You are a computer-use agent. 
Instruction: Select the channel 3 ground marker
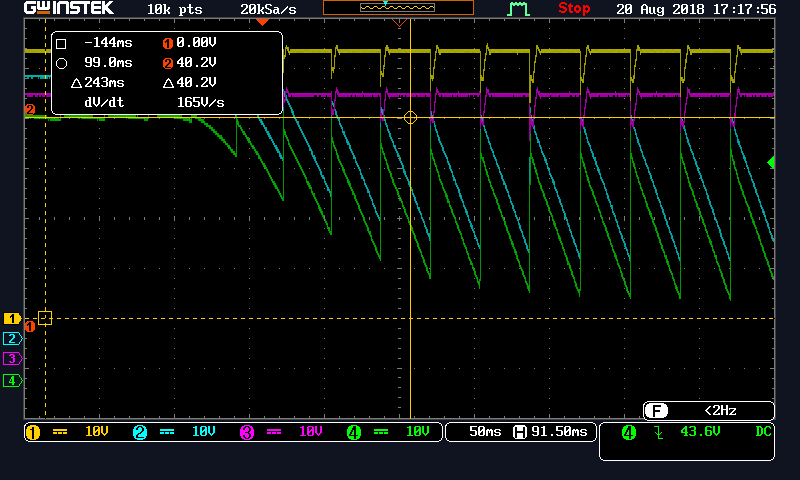tap(12, 359)
